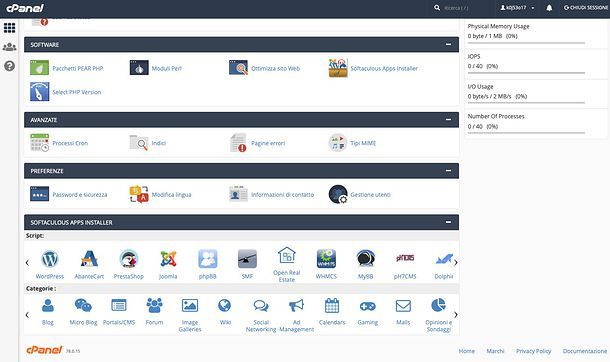This screenshot has height=362, width=610.
Task: Open the user account dropdown
Action: click(x=517, y=8)
